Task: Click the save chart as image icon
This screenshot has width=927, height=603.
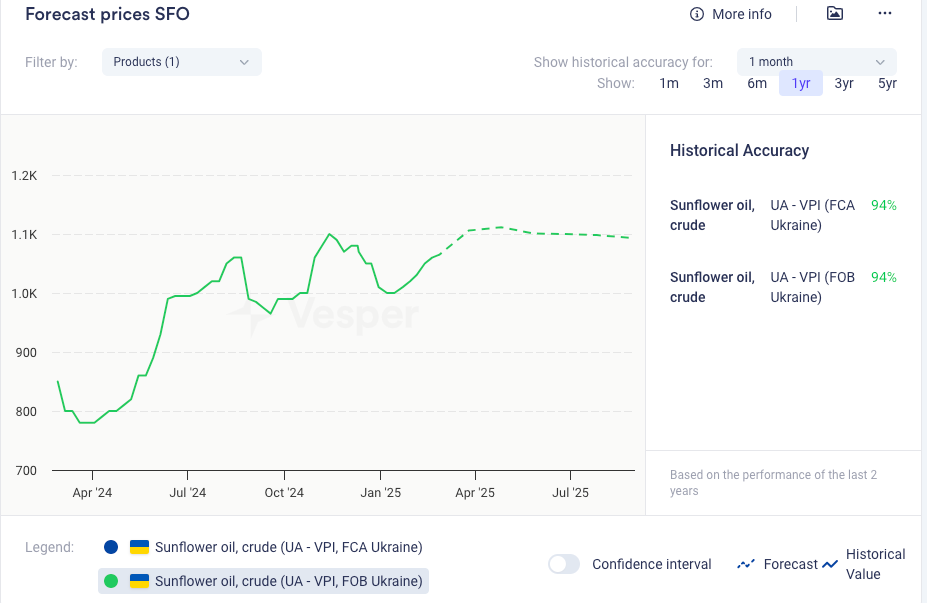Action: tap(834, 13)
